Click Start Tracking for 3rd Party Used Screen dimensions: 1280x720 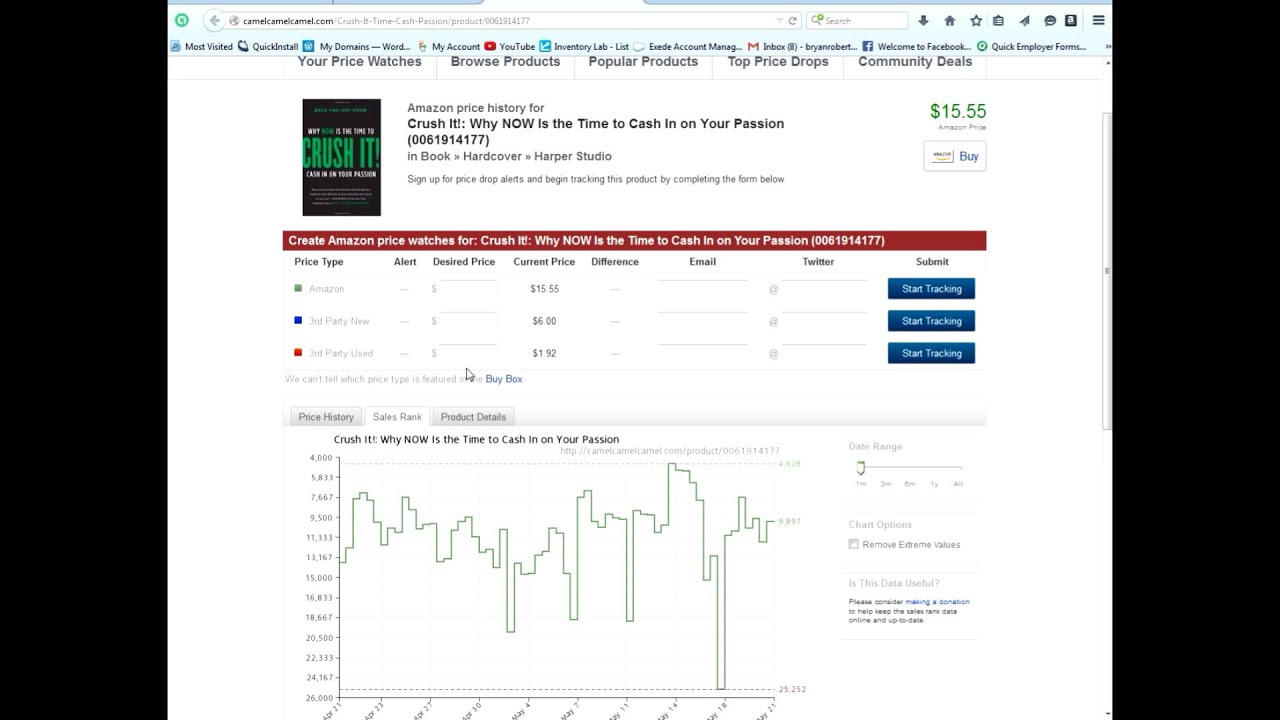tap(931, 353)
